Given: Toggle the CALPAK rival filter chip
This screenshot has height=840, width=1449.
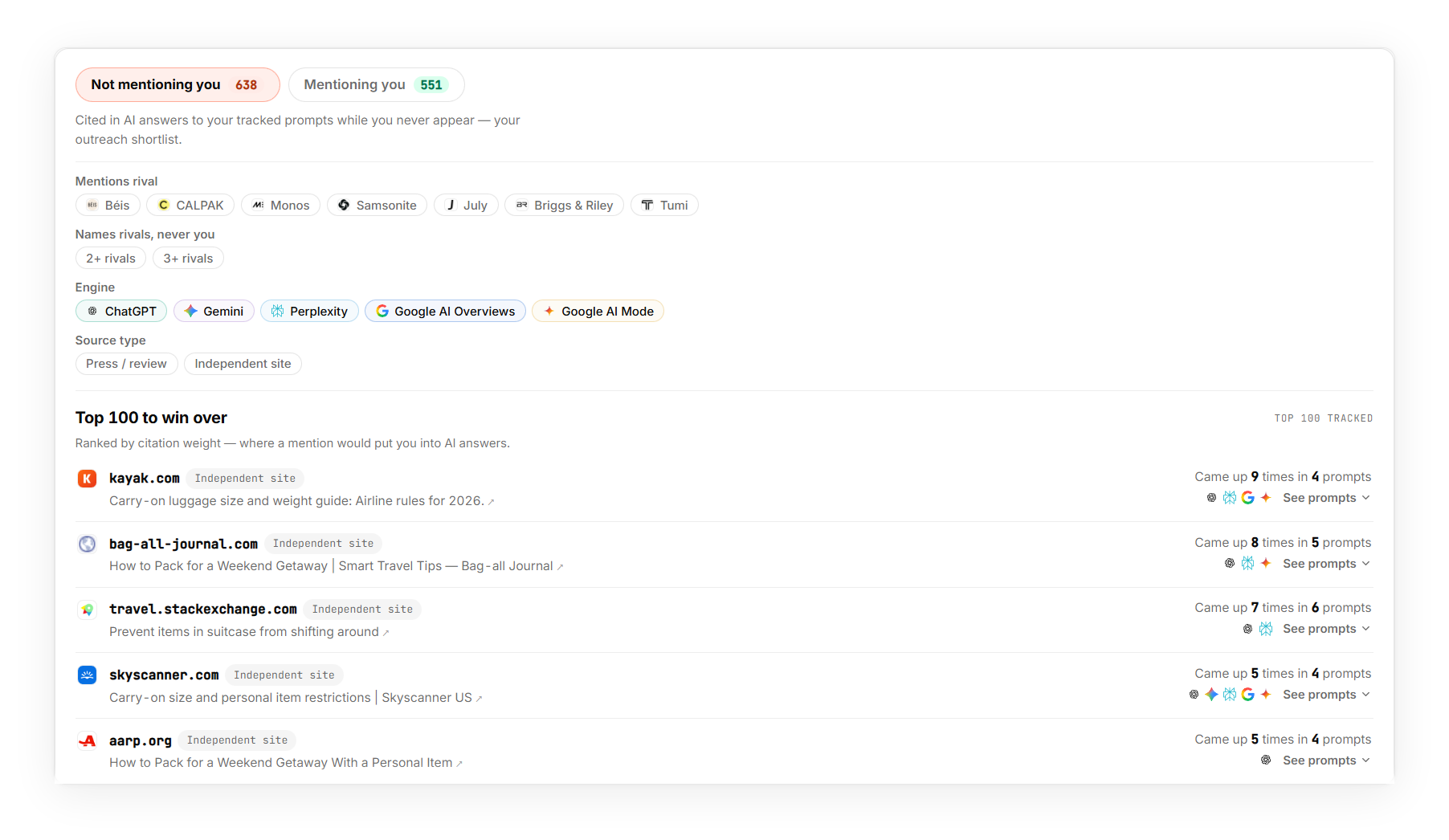Looking at the screenshot, I should (190, 205).
